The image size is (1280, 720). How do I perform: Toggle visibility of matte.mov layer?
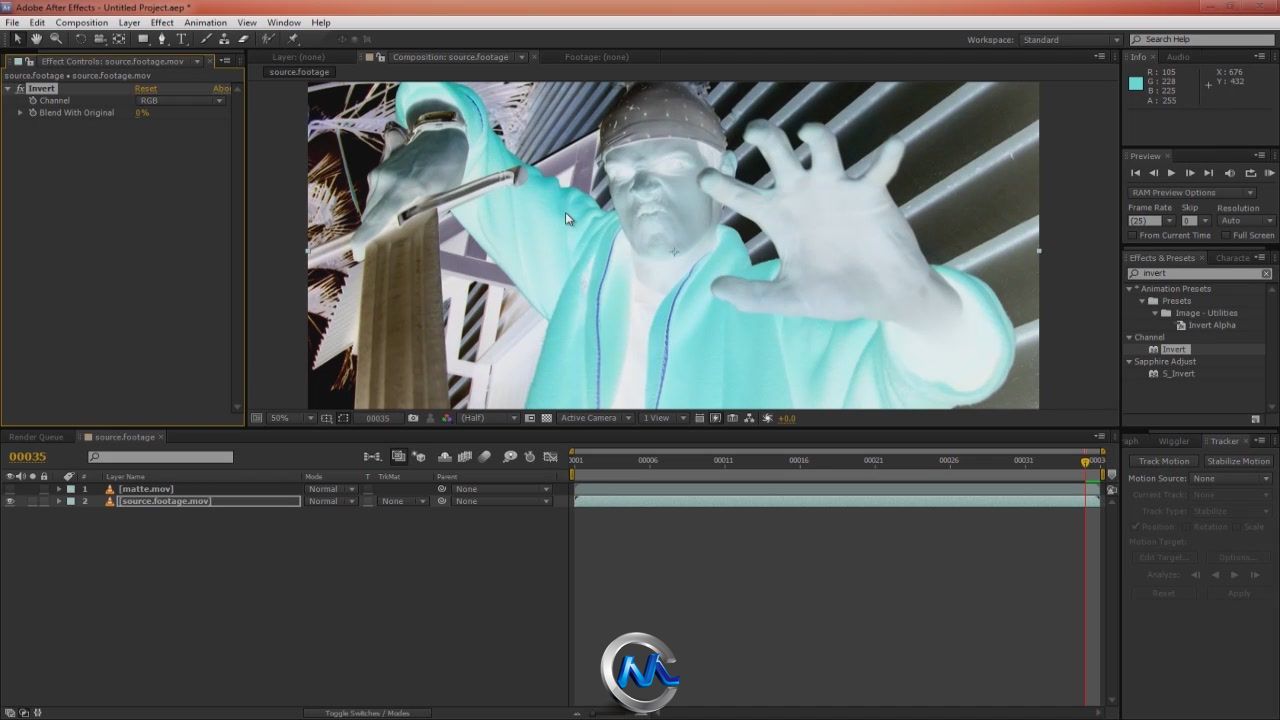tap(10, 489)
